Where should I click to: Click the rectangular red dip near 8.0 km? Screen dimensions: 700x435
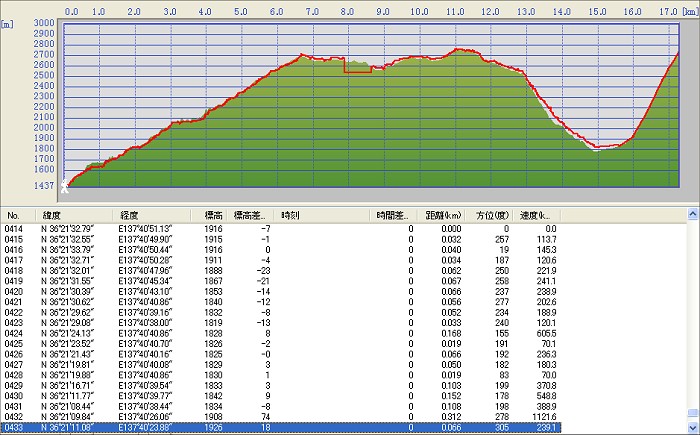(x=357, y=72)
